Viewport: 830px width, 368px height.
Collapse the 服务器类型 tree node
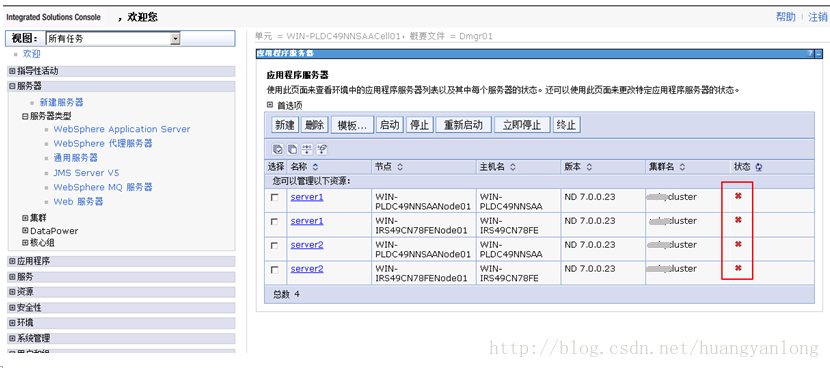[x=25, y=116]
